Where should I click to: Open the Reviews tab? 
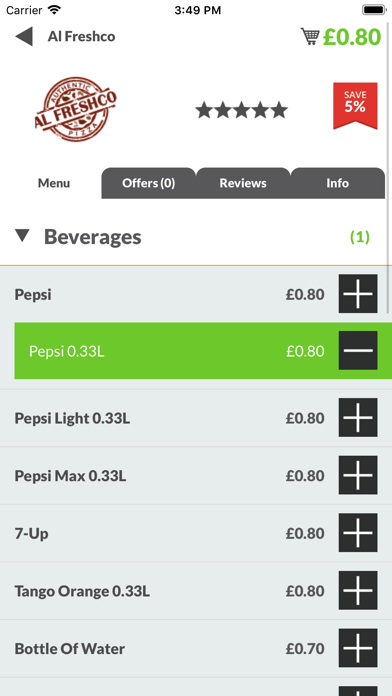(x=243, y=183)
